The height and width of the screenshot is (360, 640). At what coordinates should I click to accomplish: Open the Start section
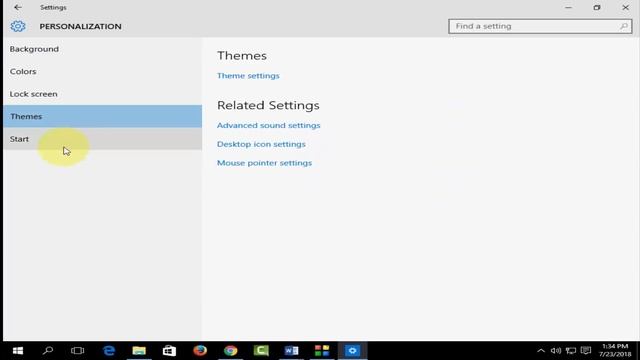102,139
